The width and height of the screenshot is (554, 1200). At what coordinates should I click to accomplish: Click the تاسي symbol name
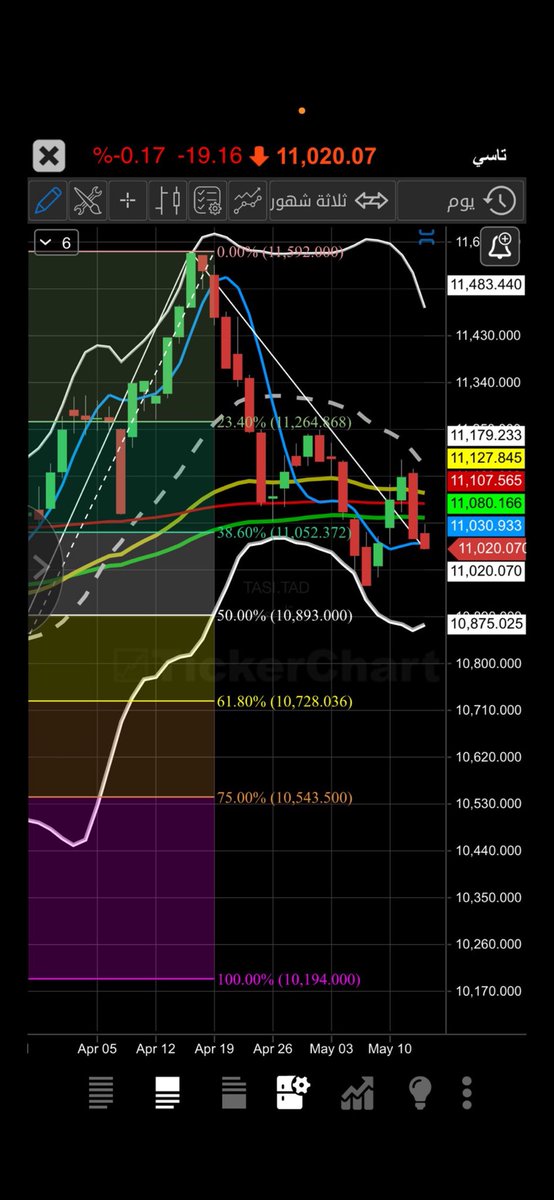click(x=489, y=156)
